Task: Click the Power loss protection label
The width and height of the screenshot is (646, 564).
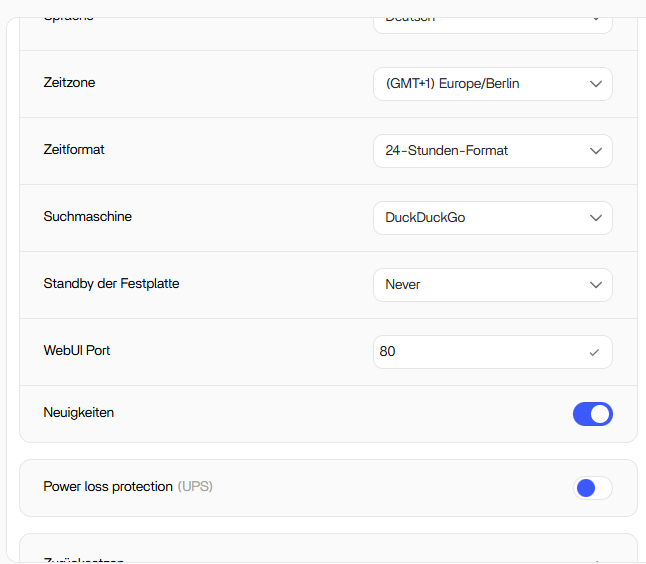Action: point(108,487)
